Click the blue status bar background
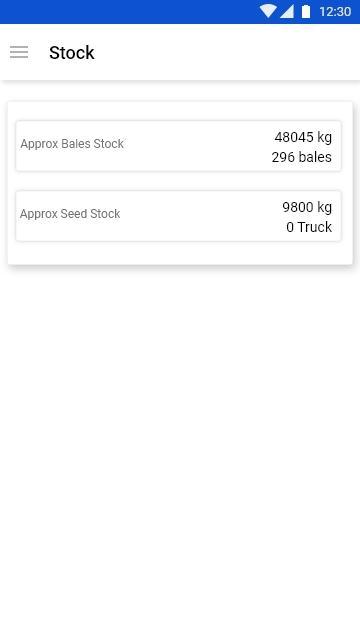Screen dimensions: 360x642 tap(123, 11)
